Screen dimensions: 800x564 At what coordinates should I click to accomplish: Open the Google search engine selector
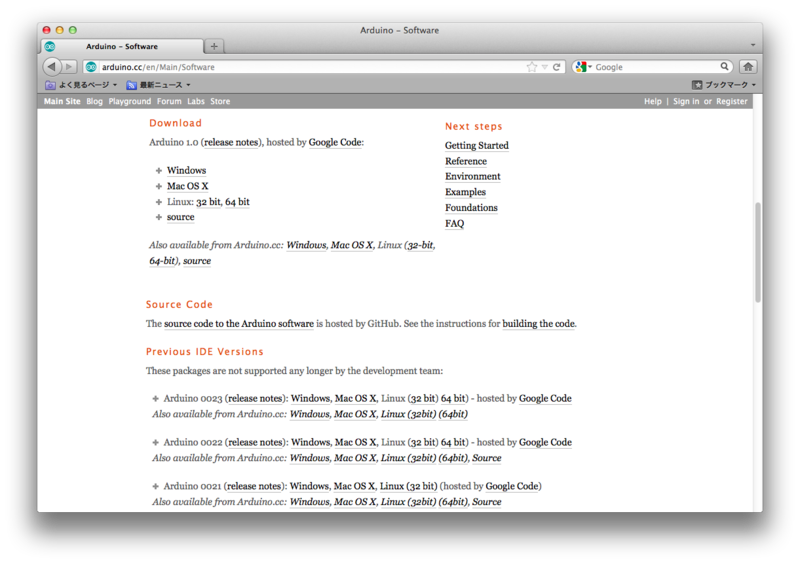[x=583, y=67]
